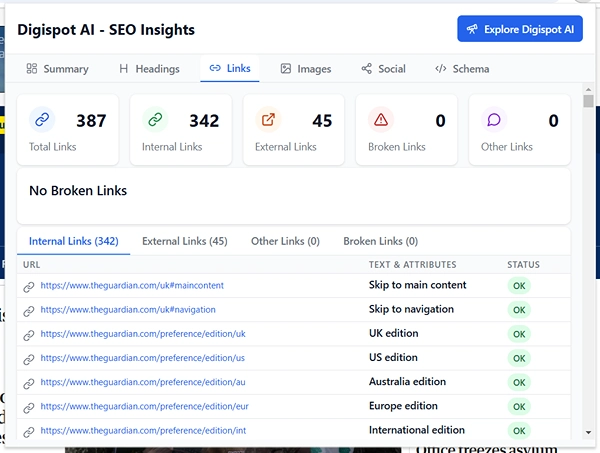This screenshot has height=453, width=600.
Task: Click link icon beside edition/us URL
Action: (x=29, y=359)
